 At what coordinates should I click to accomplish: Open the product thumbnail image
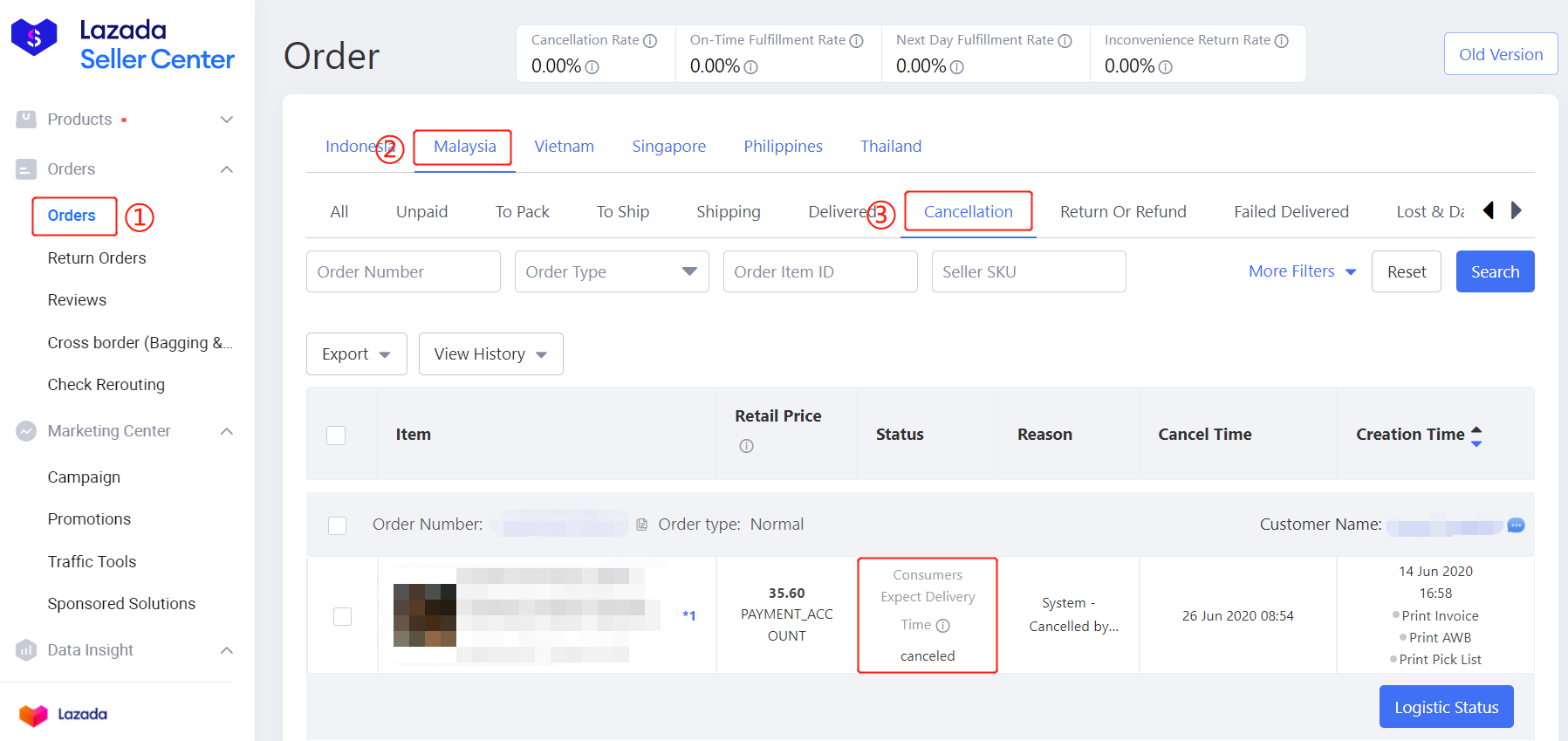[425, 615]
